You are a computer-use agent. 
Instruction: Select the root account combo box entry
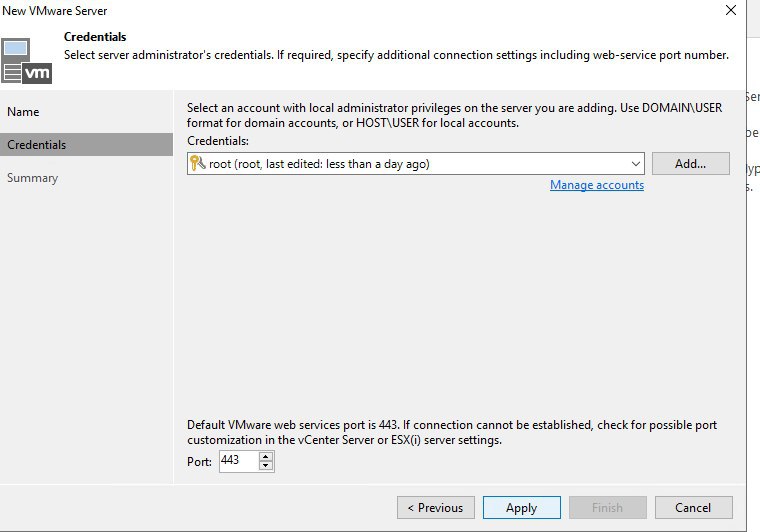pyautogui.click(x=415, y=164)
